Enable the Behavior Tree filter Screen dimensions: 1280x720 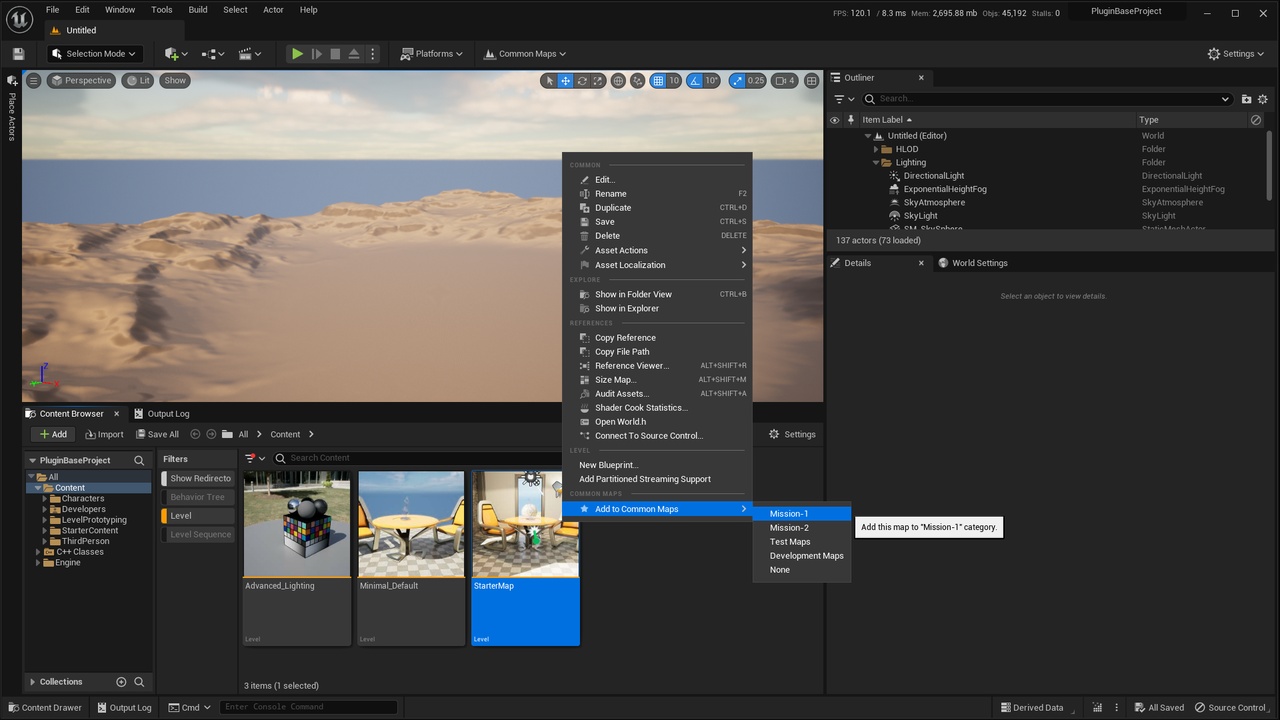coord(198,497)
